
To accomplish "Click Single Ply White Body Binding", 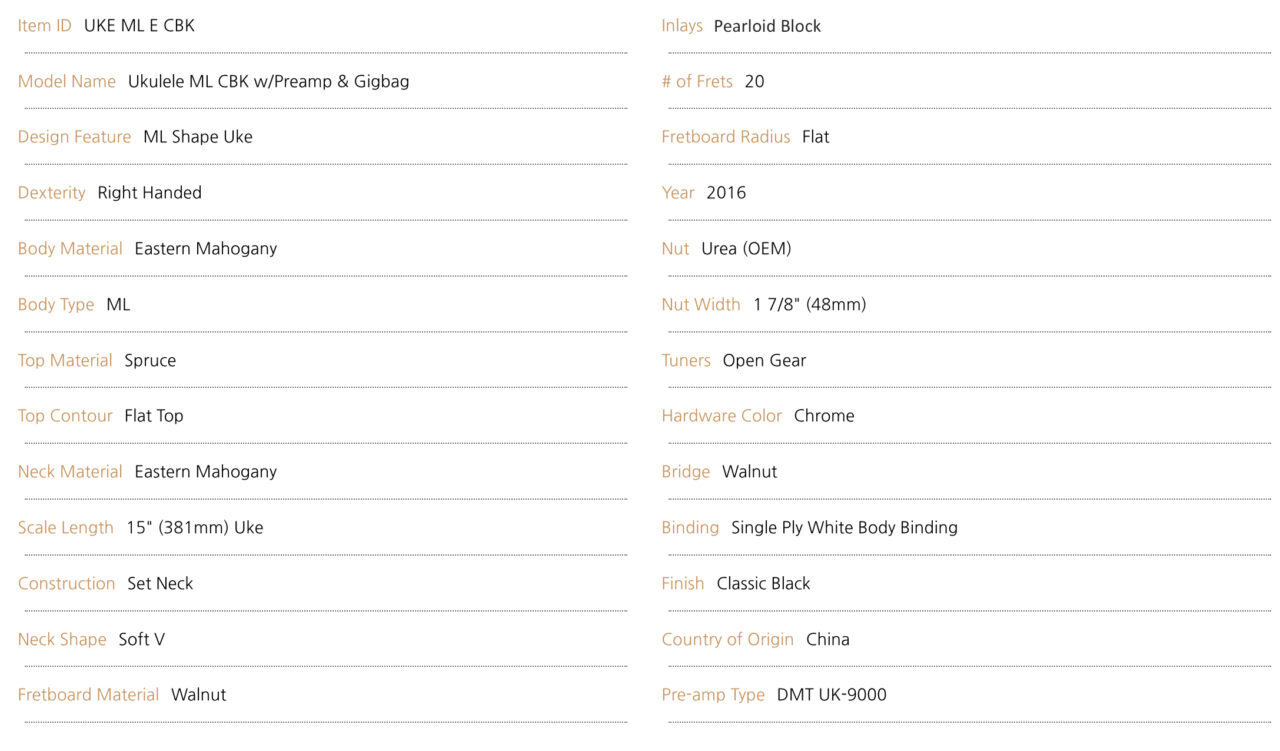I will tap(845, 528).
